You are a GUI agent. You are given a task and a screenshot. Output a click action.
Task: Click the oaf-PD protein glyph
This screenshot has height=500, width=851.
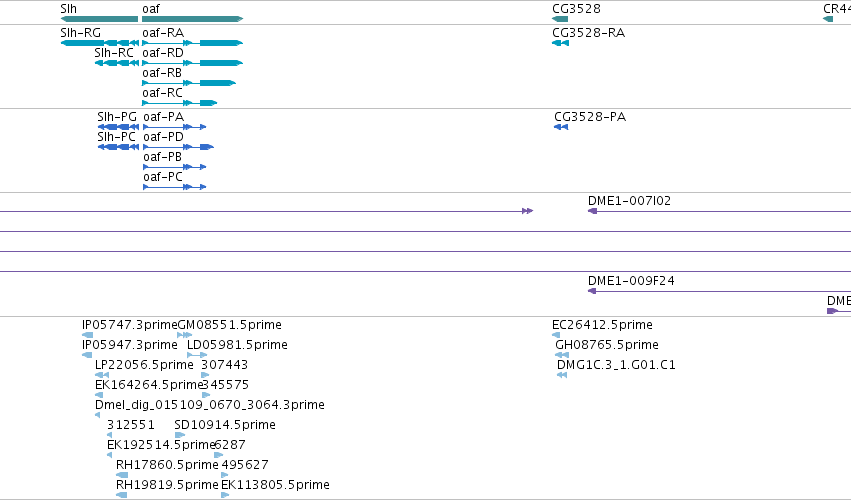pos(179,147)
